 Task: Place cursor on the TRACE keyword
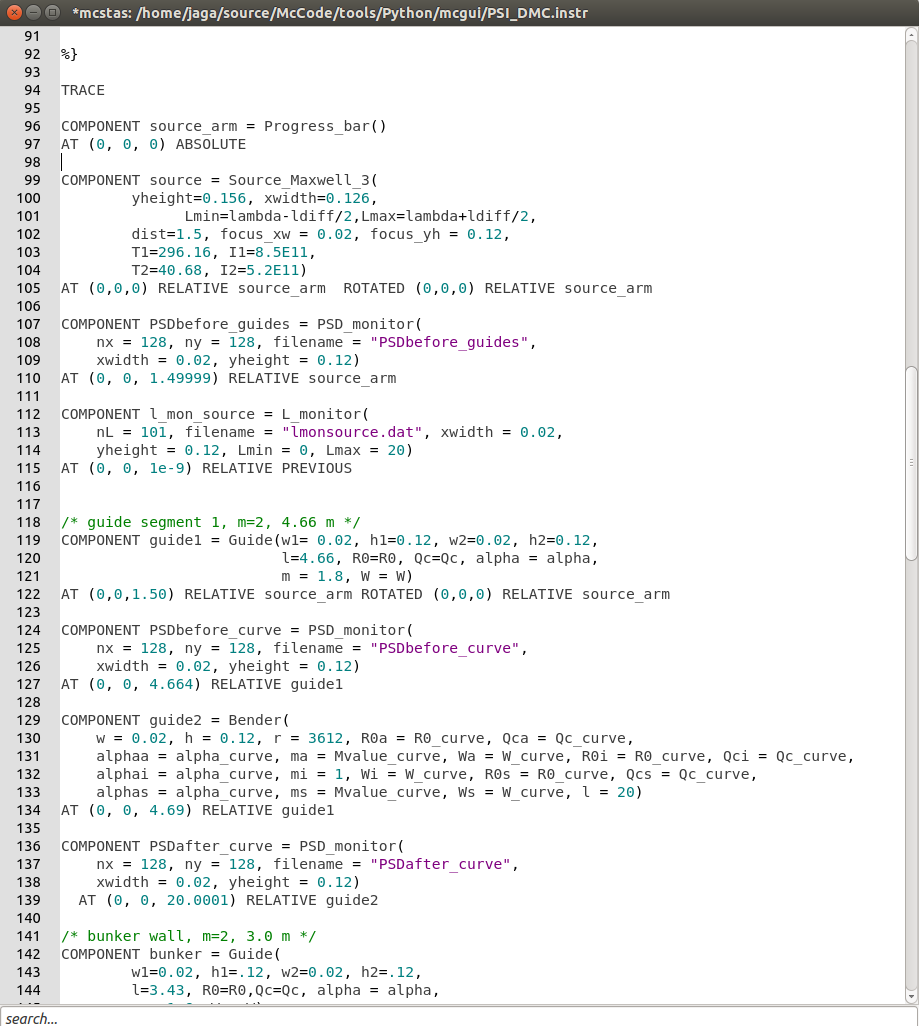[x=83, y=90]
